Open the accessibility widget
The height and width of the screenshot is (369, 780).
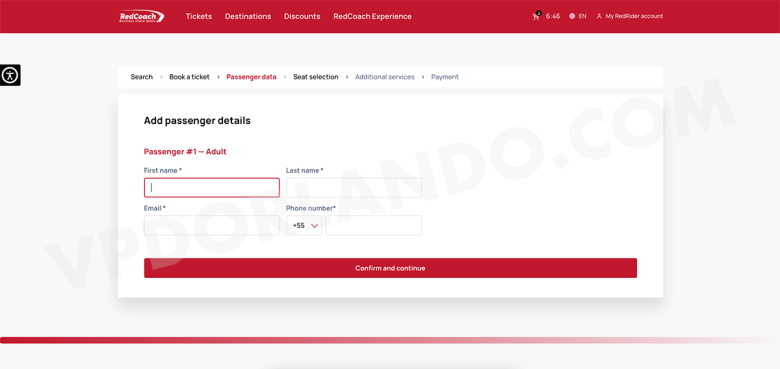[x=10, y=75]
